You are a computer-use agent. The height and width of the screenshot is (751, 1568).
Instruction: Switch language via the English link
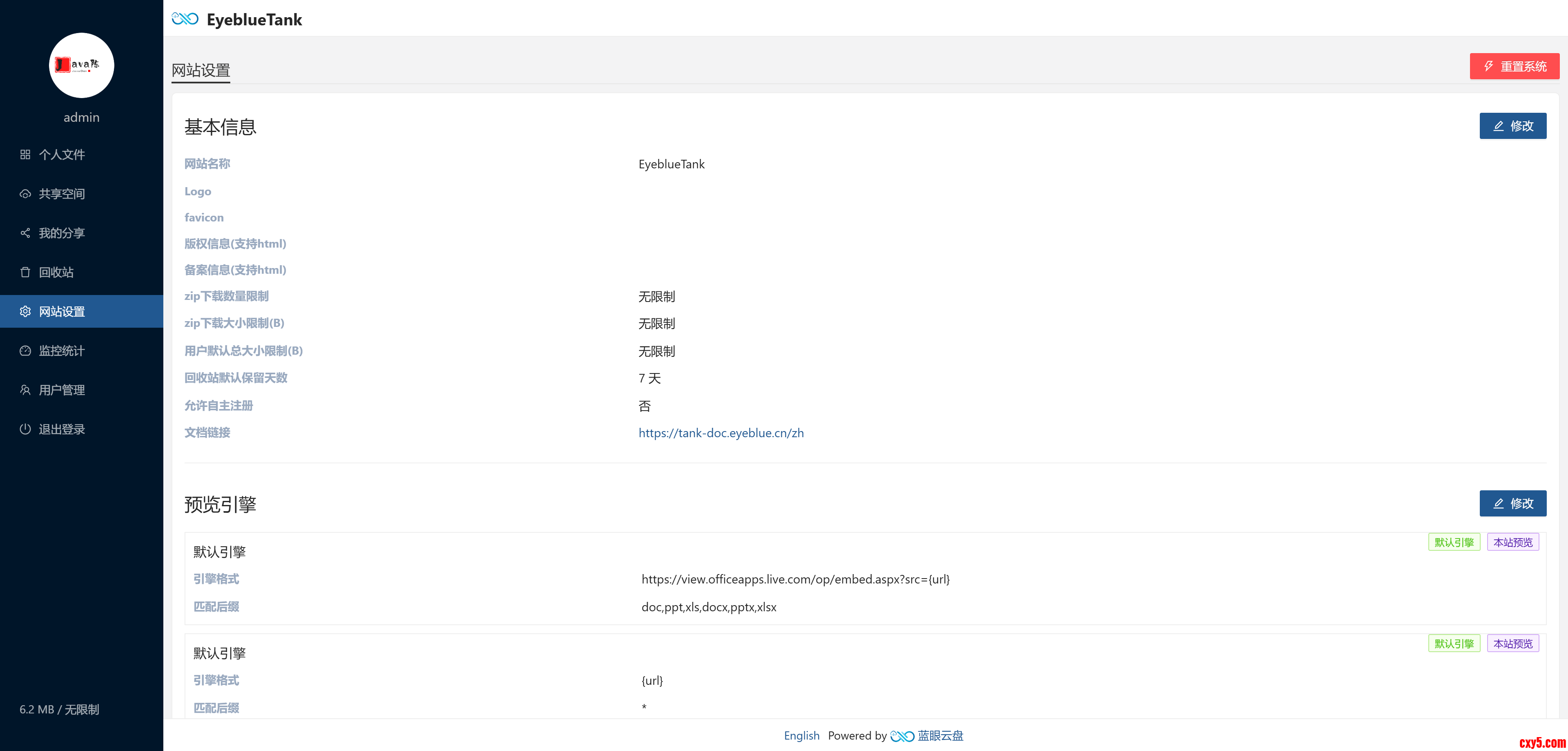(x=801, y=736)
